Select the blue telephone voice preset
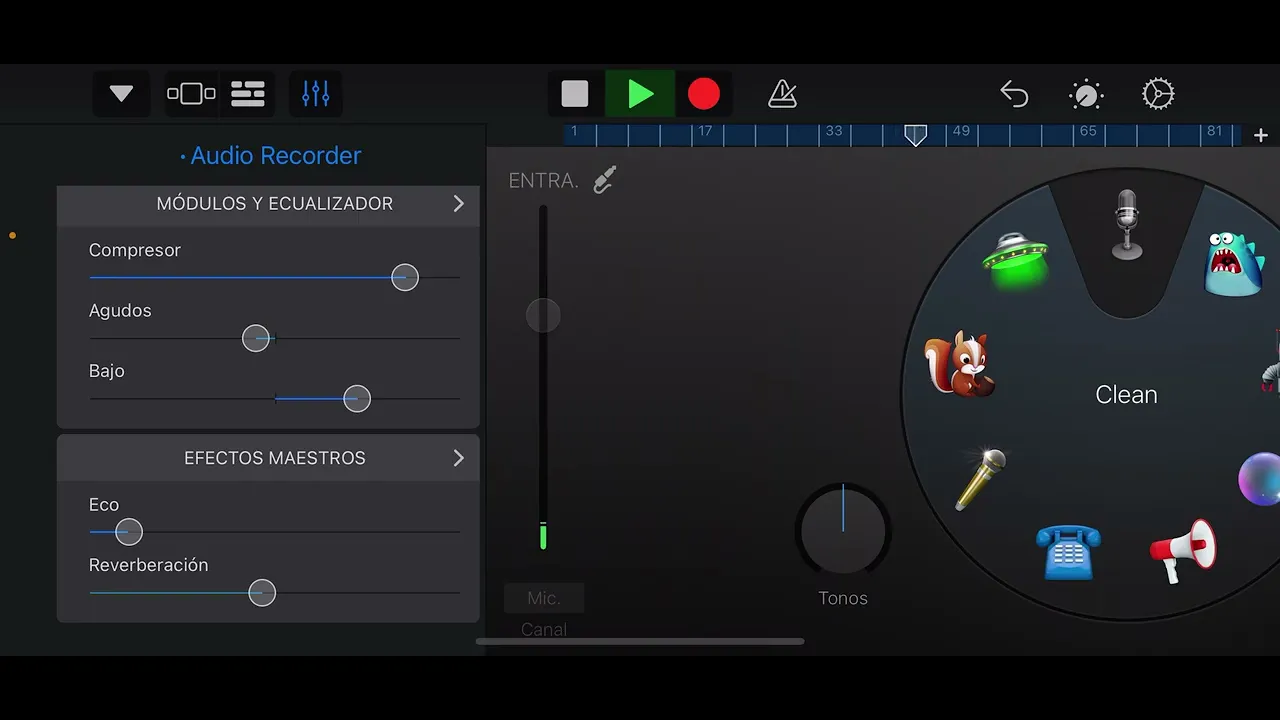 1068,552
